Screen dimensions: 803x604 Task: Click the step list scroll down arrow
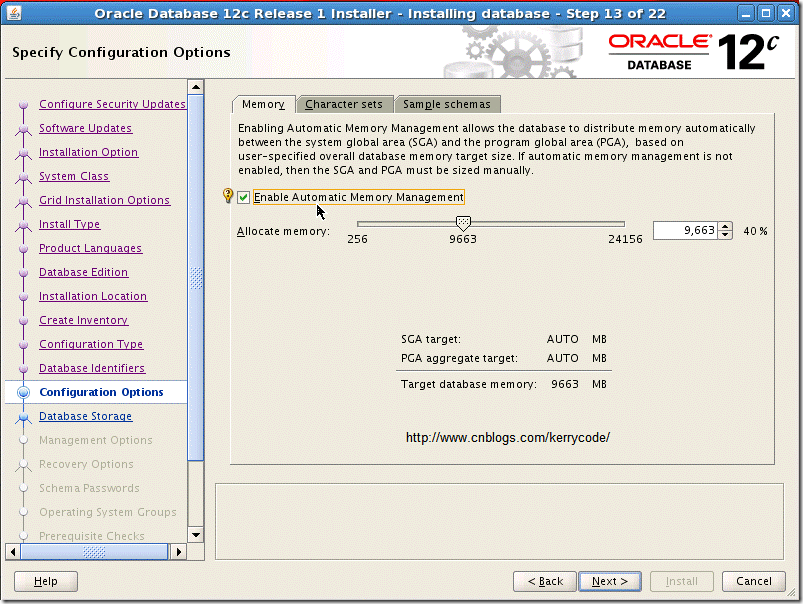click(196, 535)
